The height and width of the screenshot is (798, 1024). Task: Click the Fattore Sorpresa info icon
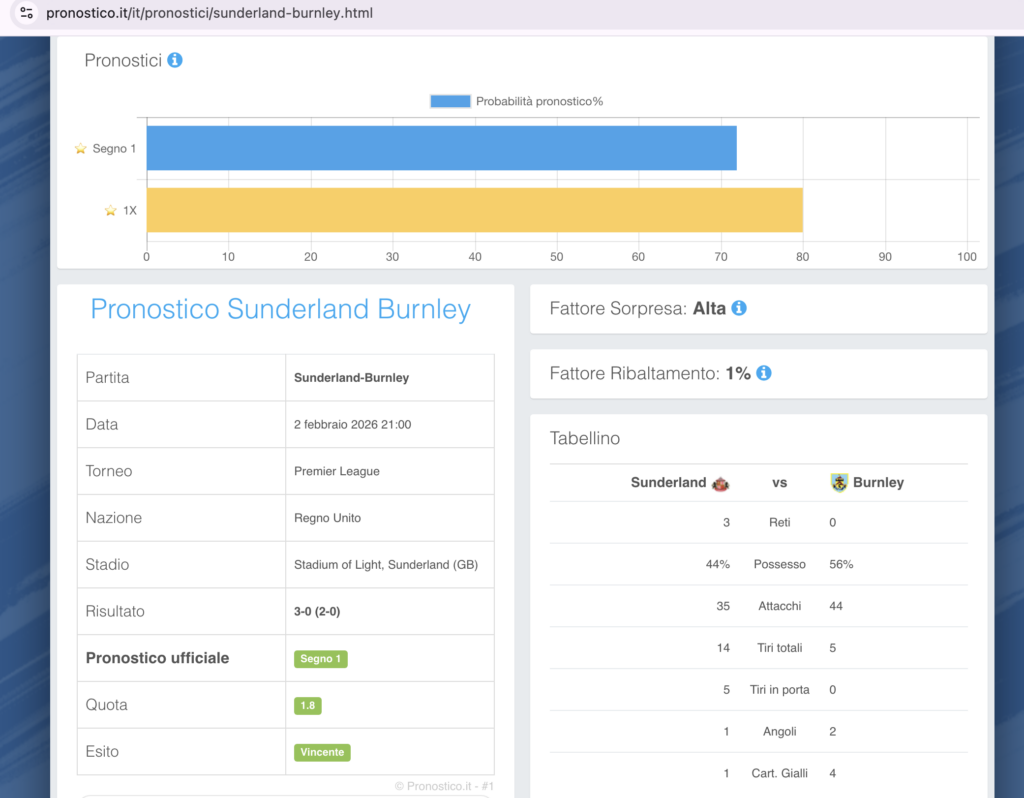[x=739, y=308]
